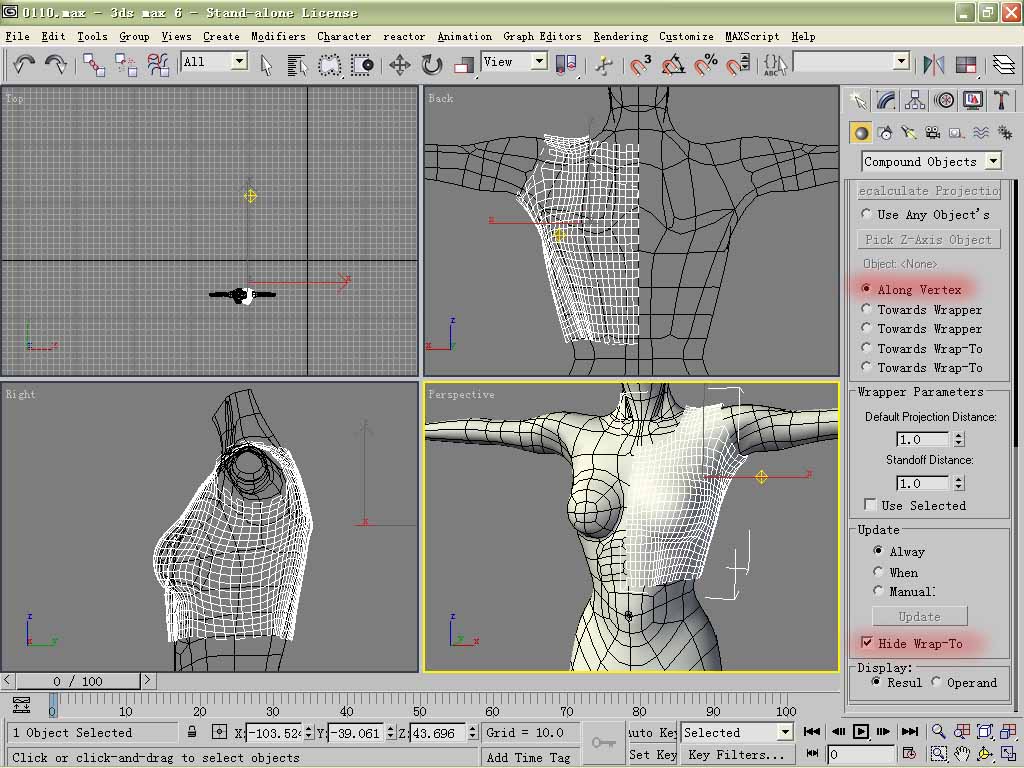Toggle the Select and Manipulate tool

604,64
